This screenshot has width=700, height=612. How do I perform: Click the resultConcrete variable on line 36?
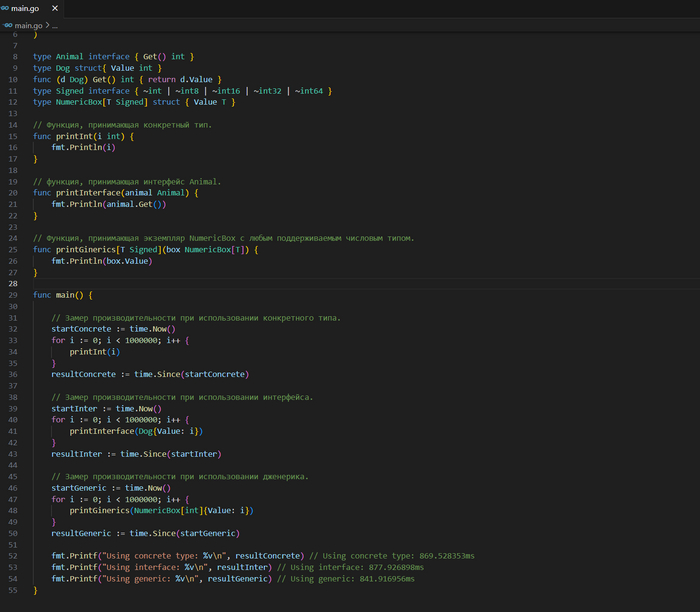point(82,374)
